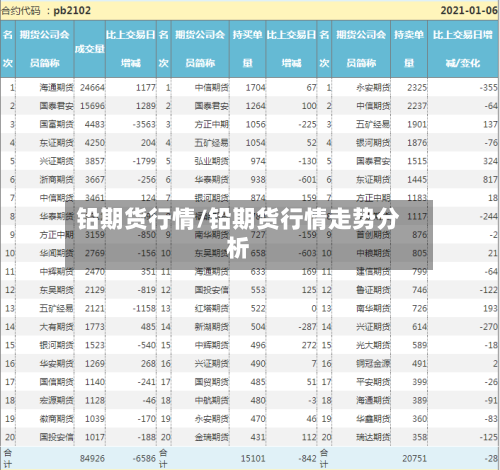500x470 pixels.
Task: Click the "金瑞期货" company name
Action: pos(212,437)
